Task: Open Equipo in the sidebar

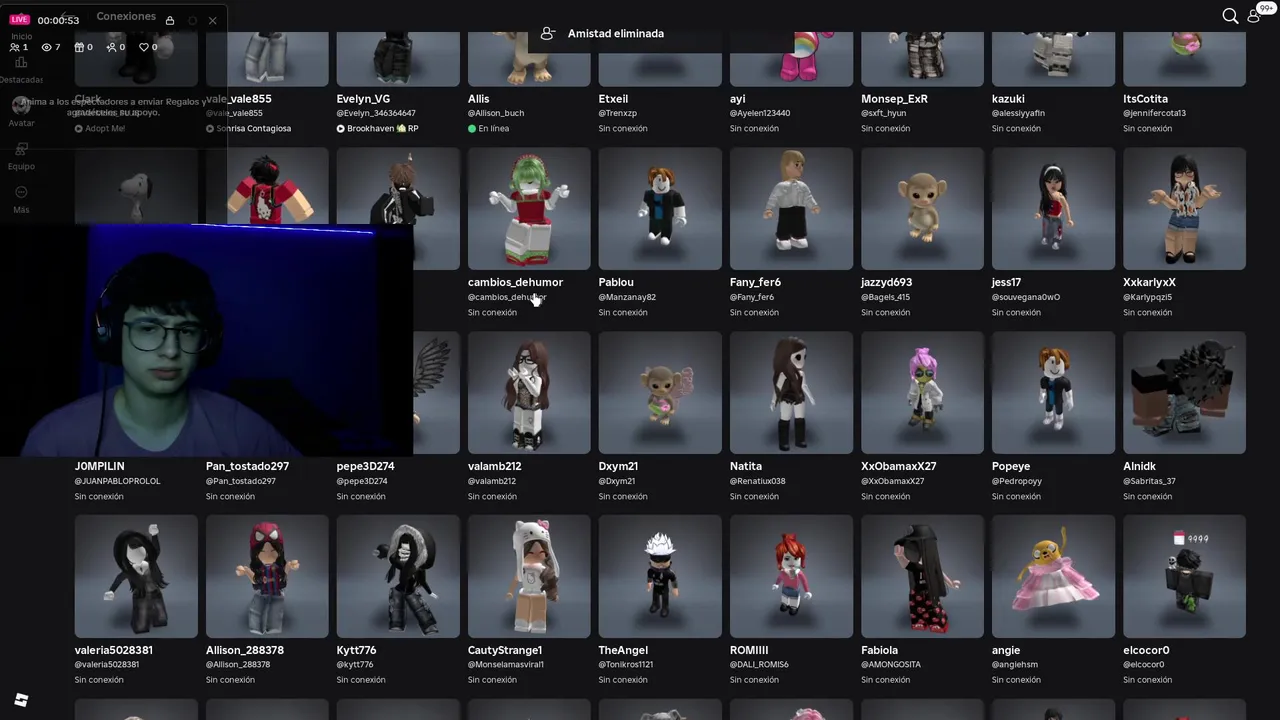Action: [21, 156]
